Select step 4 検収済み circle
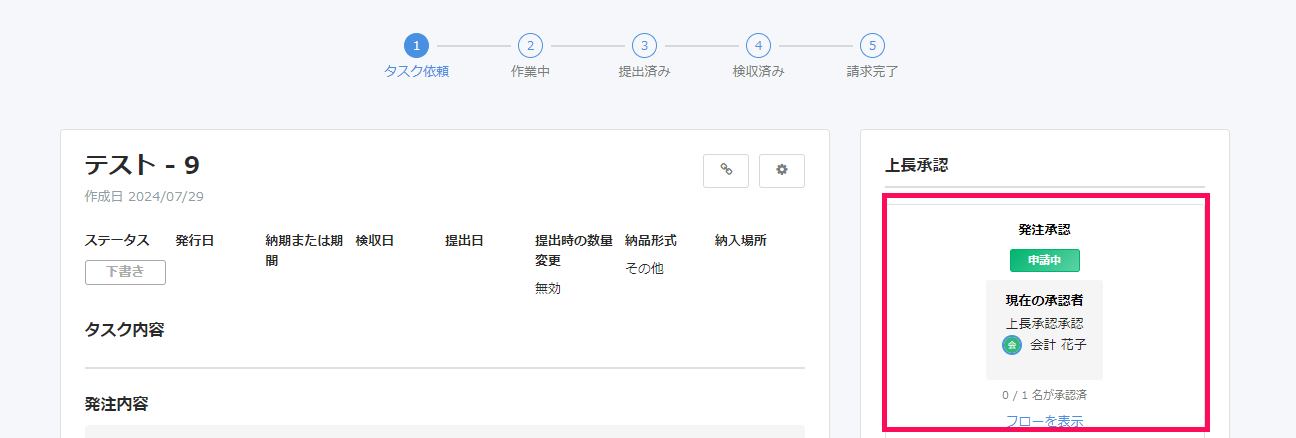Image resolution: width=1296 pixels, height=438 pixels. (x=758, y=45)
